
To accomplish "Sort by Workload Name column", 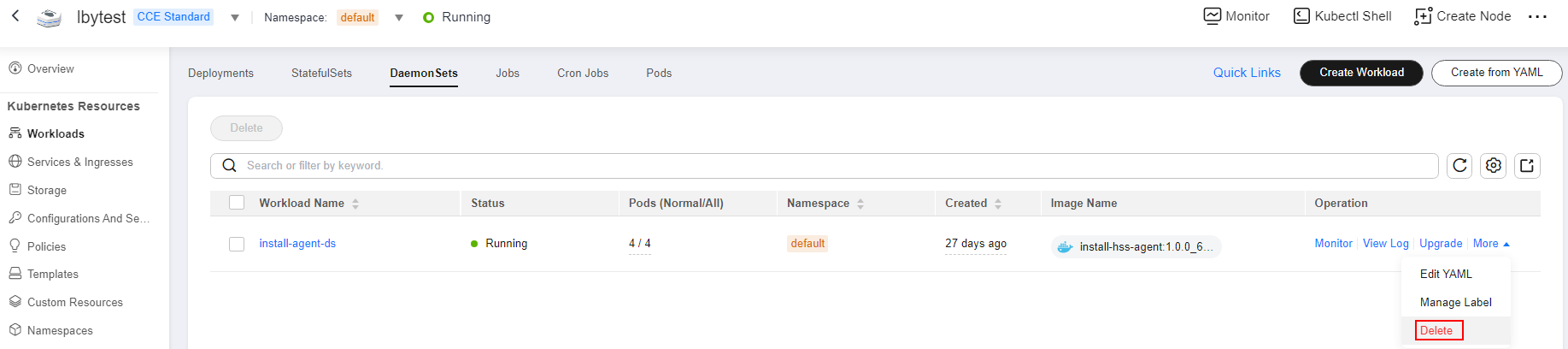I will point(355,204).
